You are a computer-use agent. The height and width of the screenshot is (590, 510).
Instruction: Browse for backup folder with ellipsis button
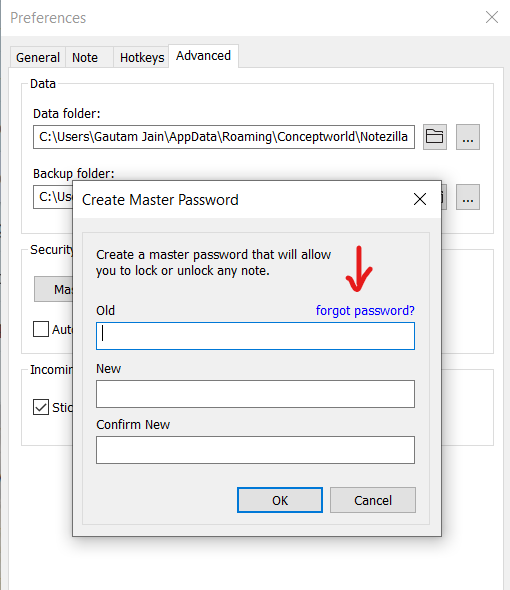[x=468, y=197]
